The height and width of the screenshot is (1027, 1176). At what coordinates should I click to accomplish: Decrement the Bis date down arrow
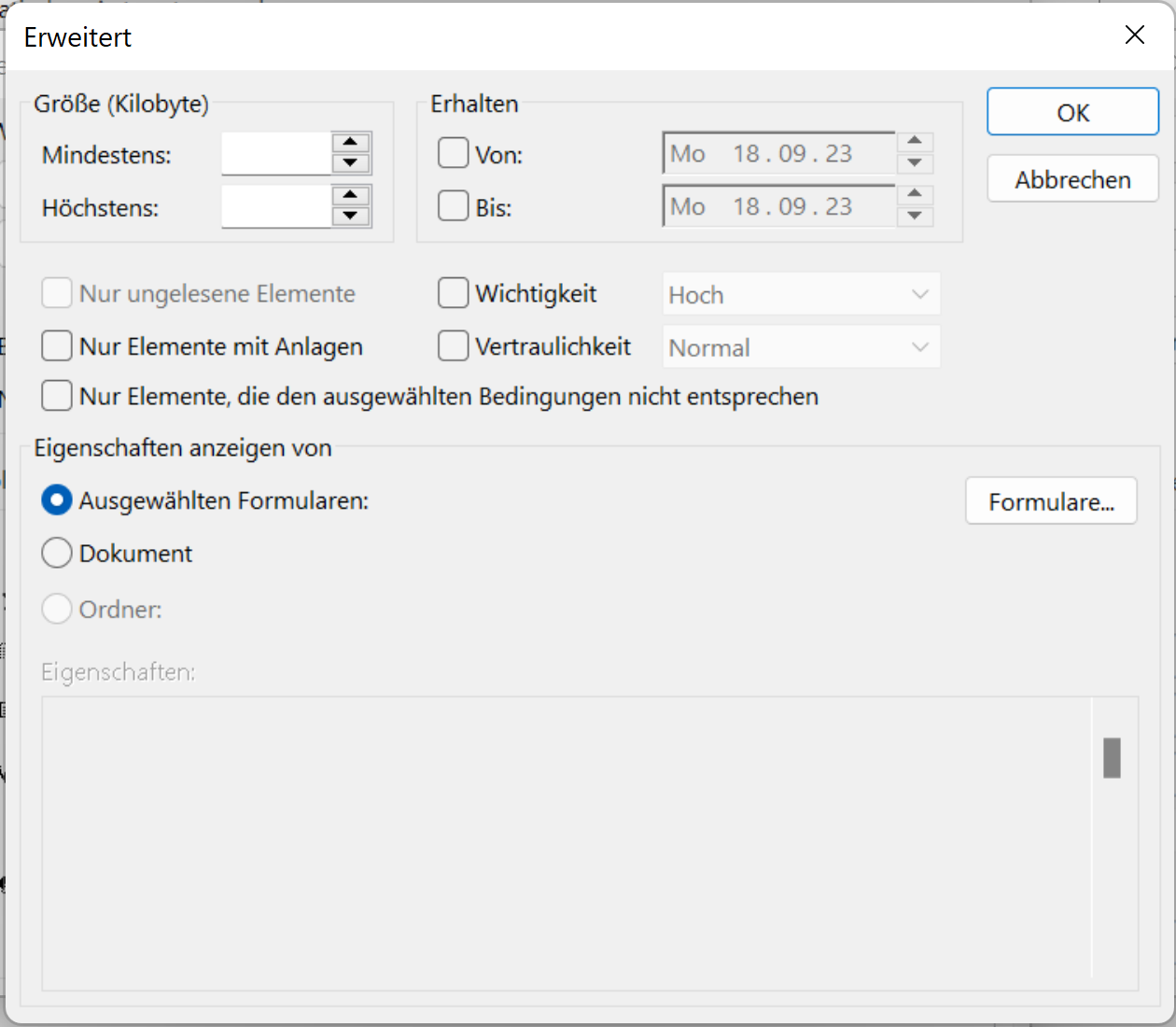click(915, 217)
